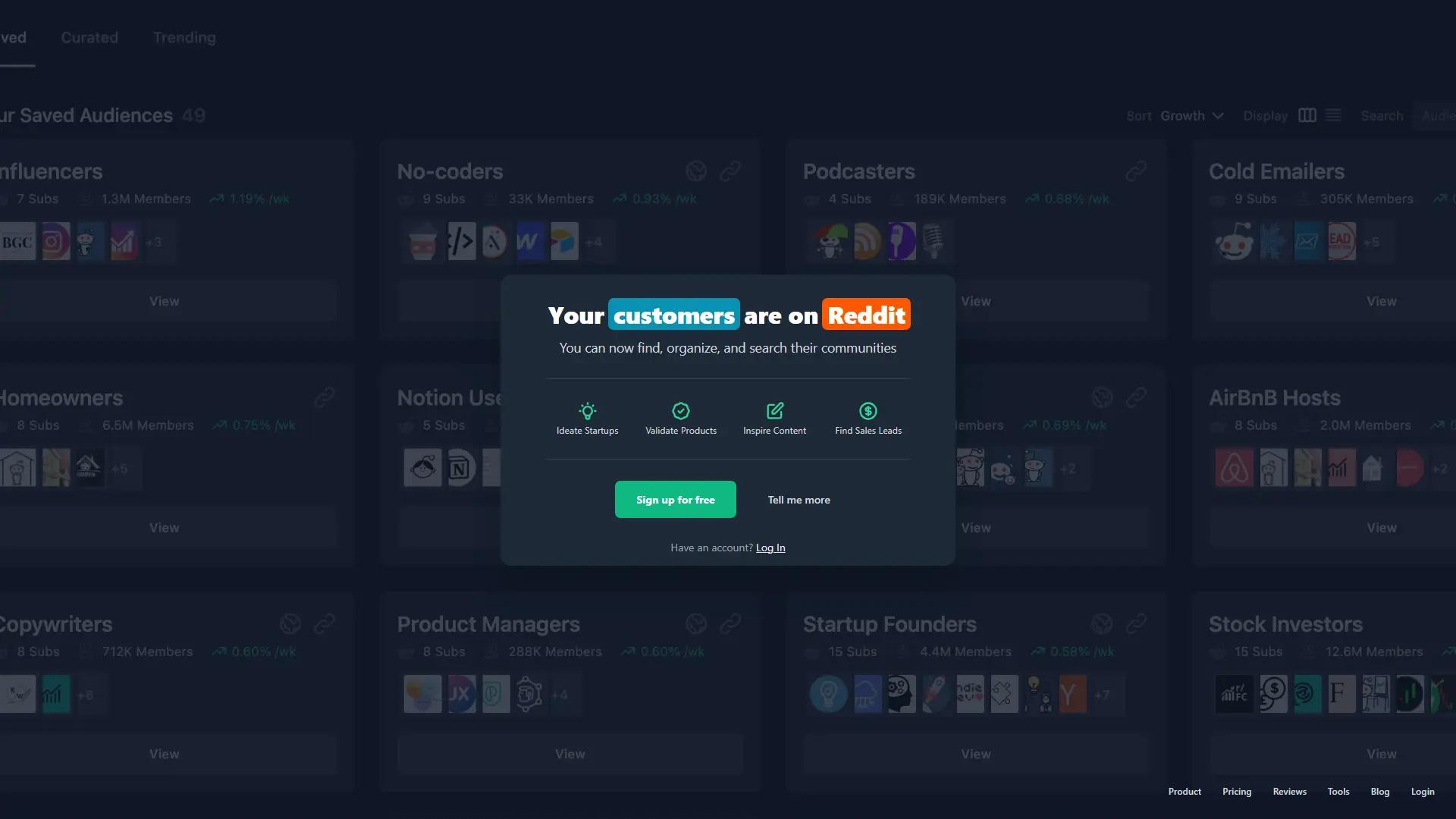The height and width of the screenshot is (819, 1456).
Task: Expand the +7 subreddits on Startup Founders
Action: point(1102,695)
